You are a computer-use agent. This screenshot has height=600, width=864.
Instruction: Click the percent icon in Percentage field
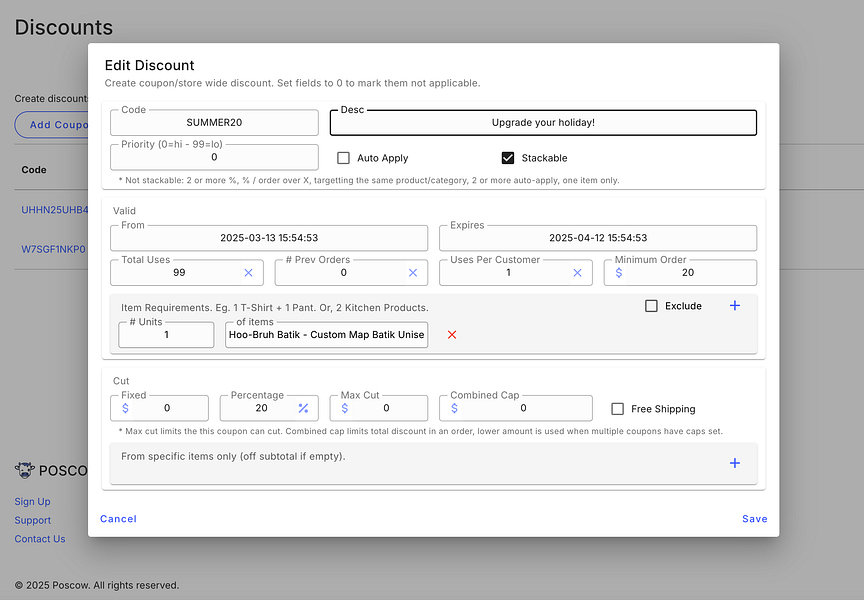coord(303,408)
